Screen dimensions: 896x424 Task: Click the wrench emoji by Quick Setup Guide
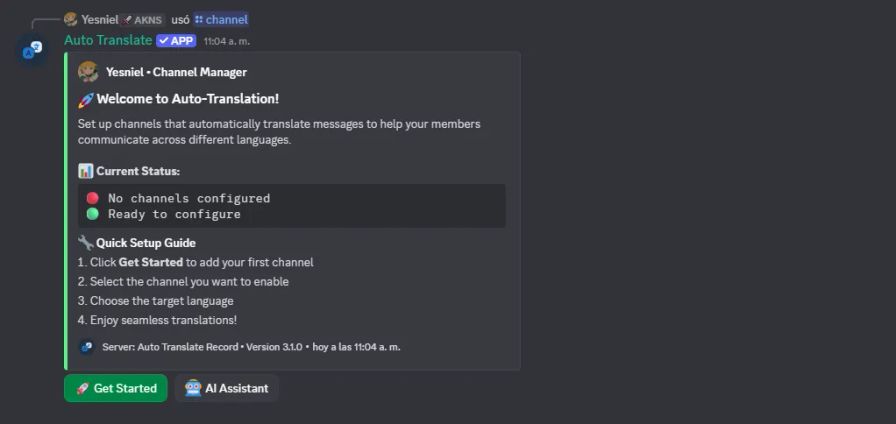click(85, 243)
